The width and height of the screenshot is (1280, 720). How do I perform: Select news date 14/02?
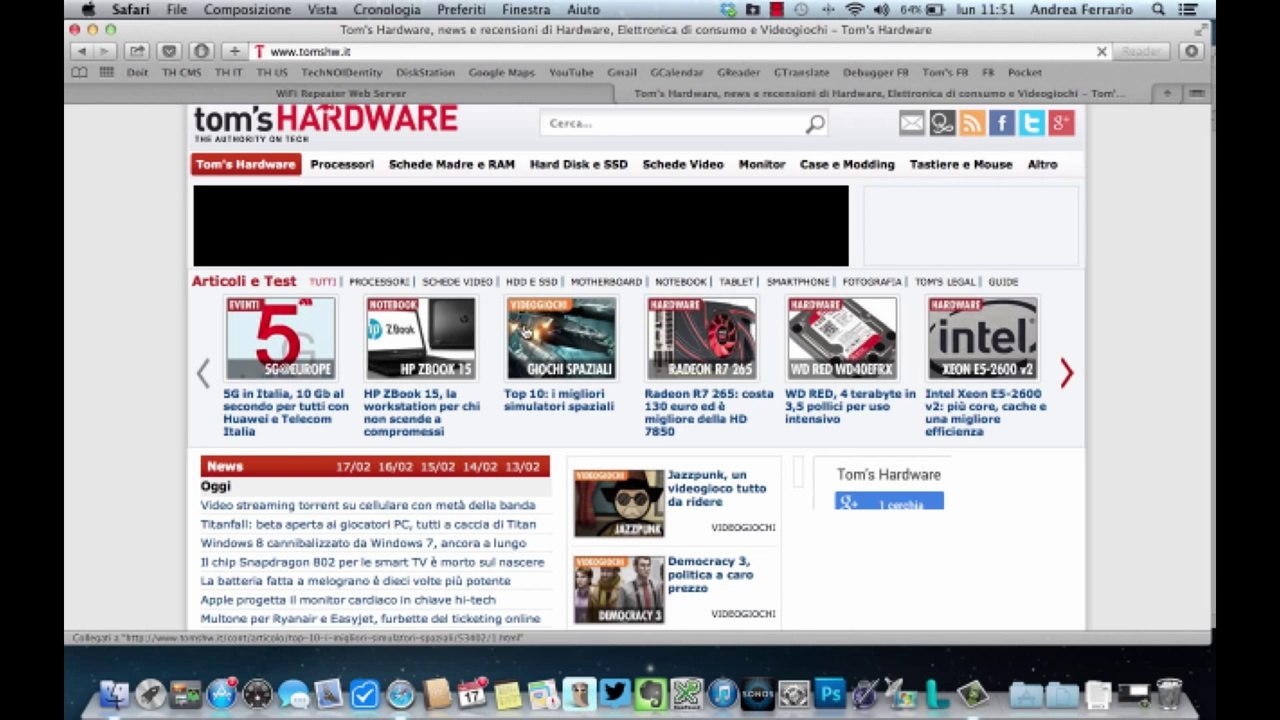click(480, 466)
